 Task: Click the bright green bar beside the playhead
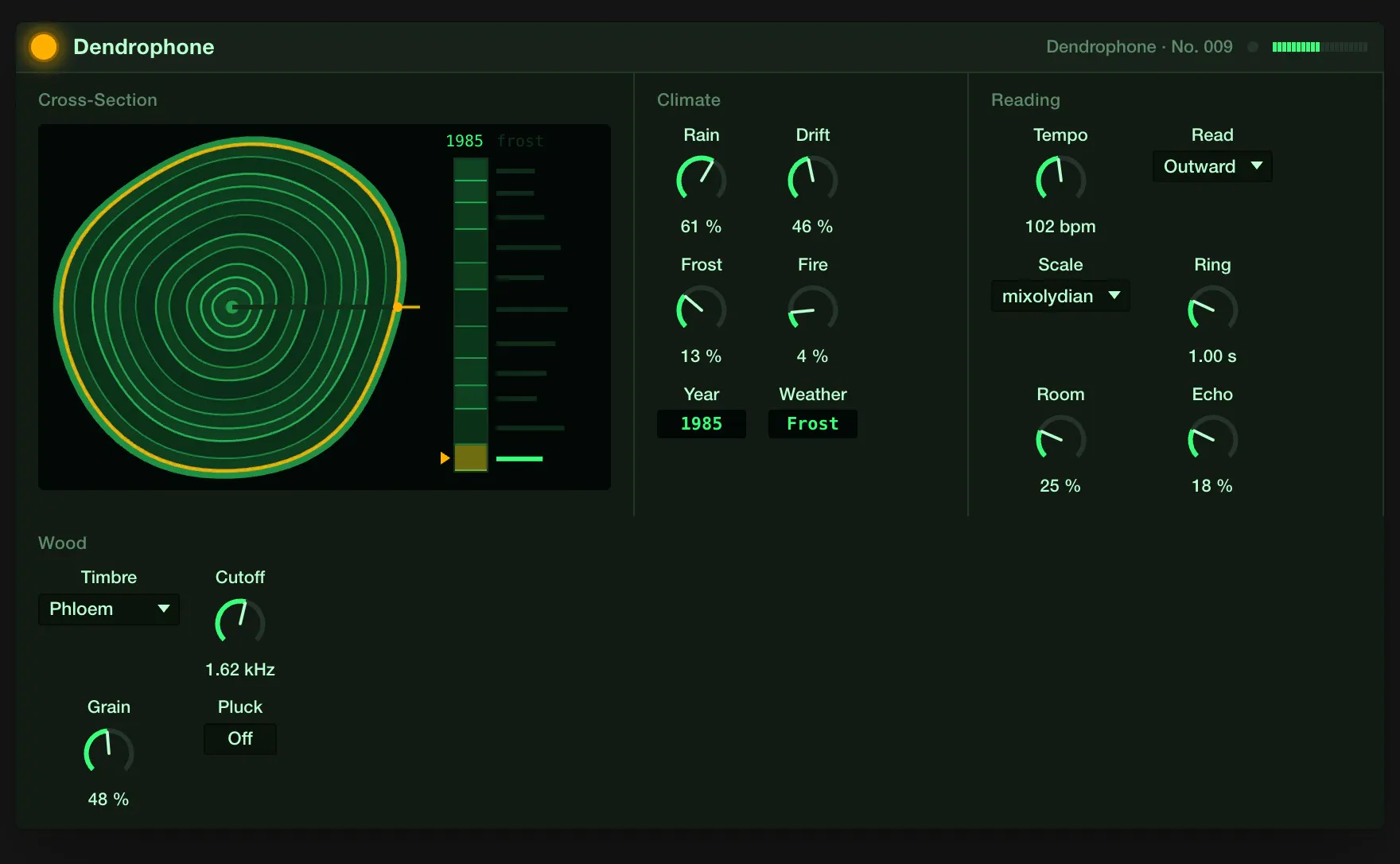tap(519, 459)
